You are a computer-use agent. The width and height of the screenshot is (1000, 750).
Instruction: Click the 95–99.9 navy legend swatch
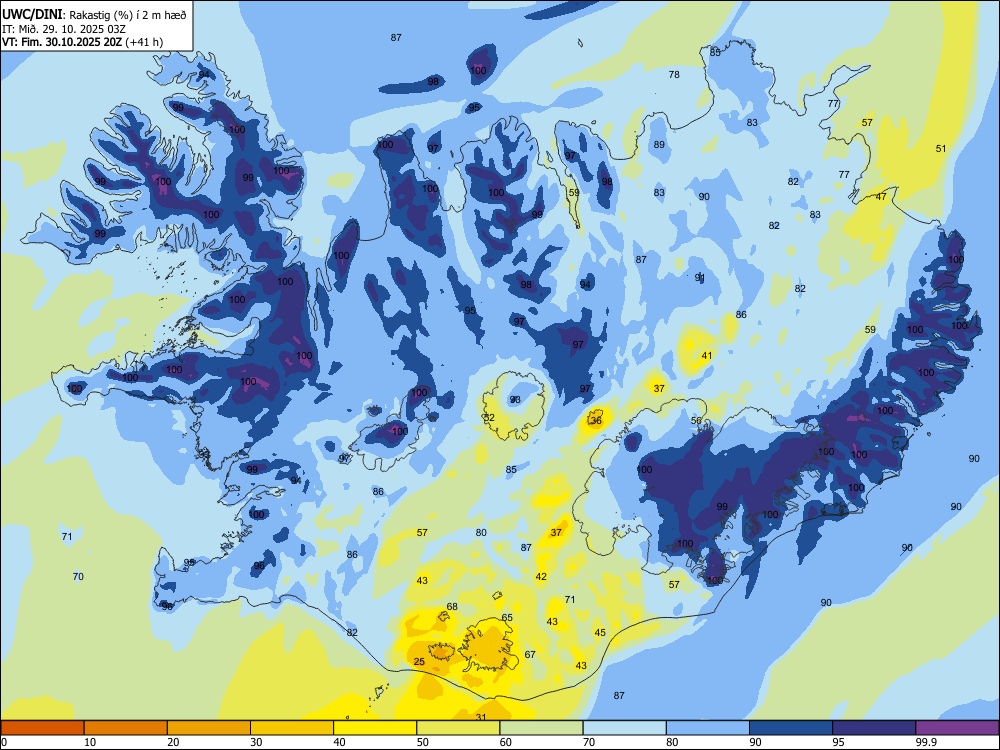point(874,728)
